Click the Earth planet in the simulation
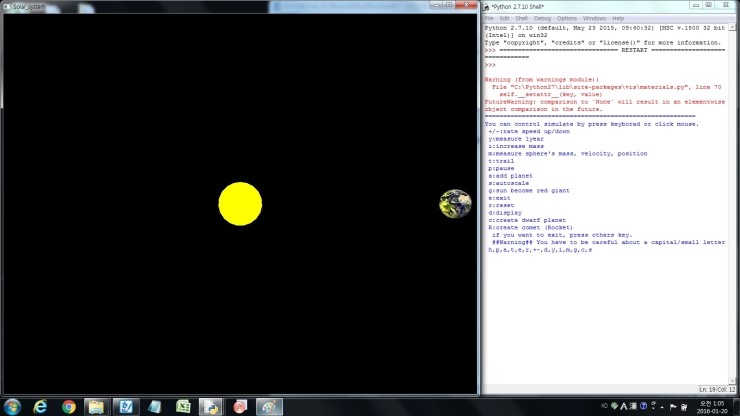This screenshot has width=740, height=416. pyautogui.click(x=455, y=204)
